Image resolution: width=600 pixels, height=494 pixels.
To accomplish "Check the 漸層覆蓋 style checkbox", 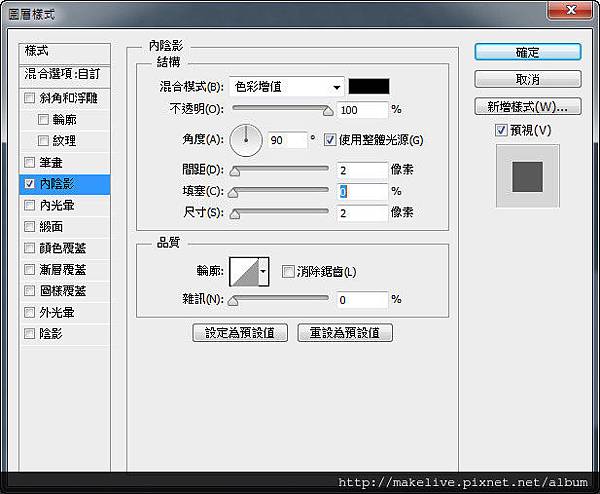I will pos(29,269).
